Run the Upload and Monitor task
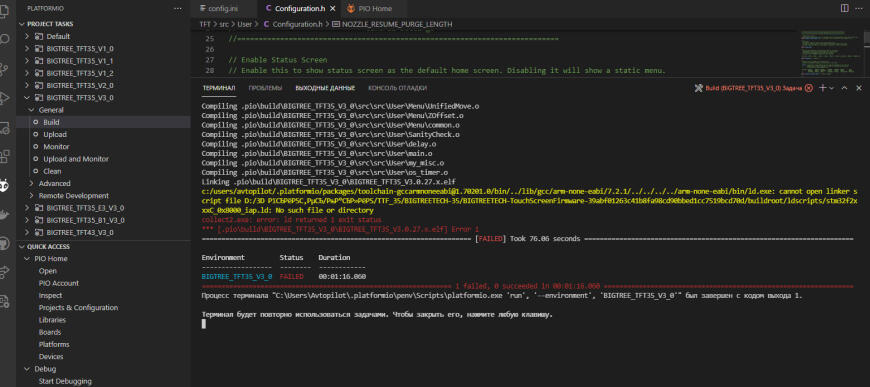Screen dimensions: 870x387 click(76, 159)
